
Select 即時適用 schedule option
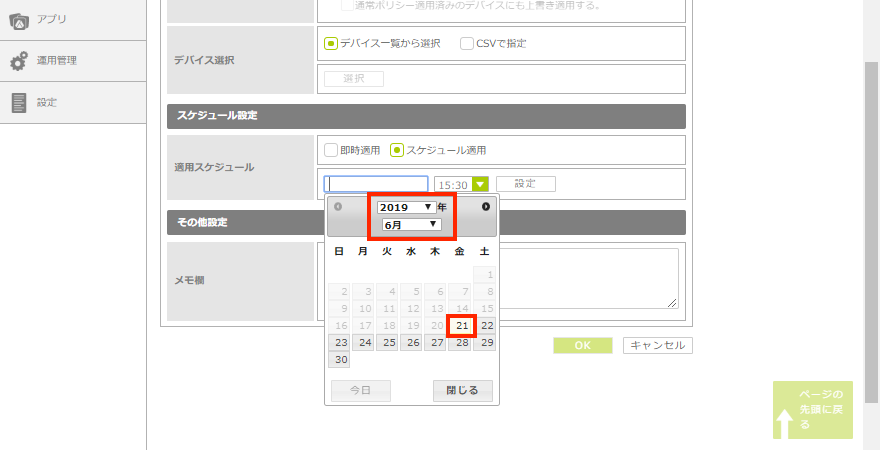tap(331, 150)
